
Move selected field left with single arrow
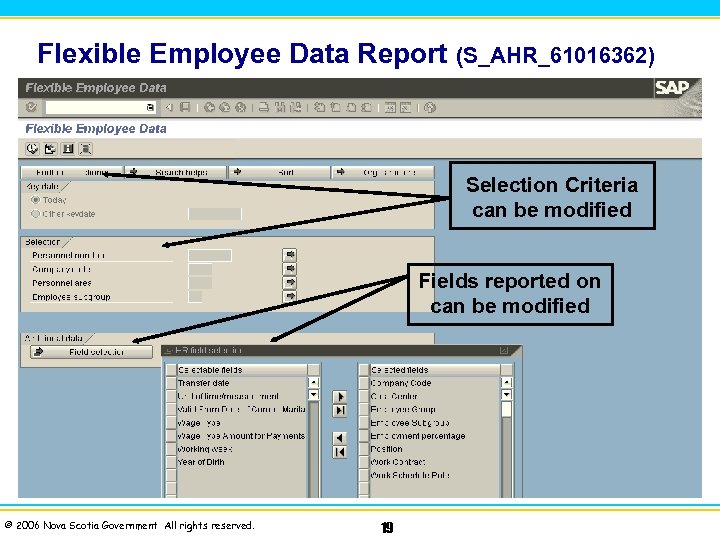(340, 438)
